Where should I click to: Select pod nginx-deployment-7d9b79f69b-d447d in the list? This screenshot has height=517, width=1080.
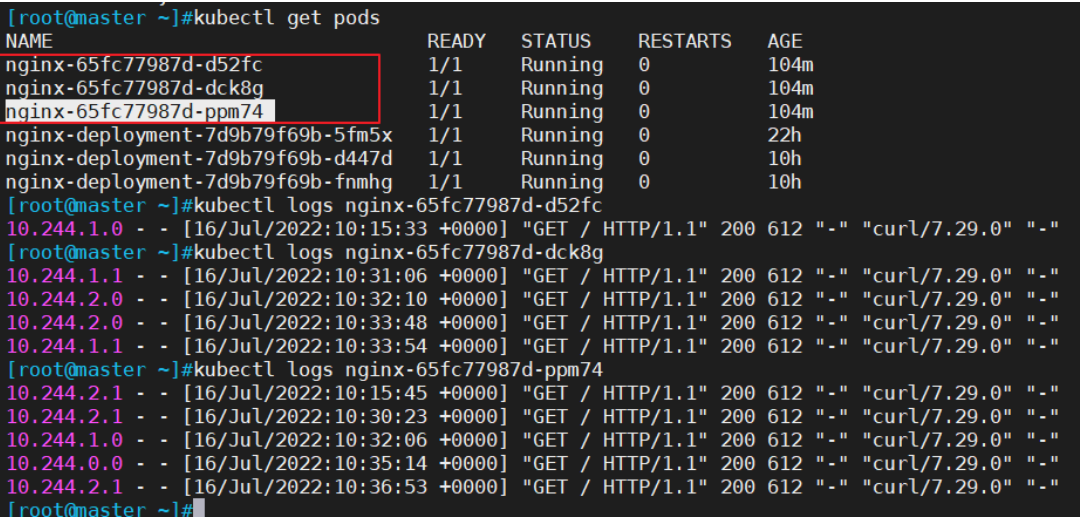[x=199, y=159]
